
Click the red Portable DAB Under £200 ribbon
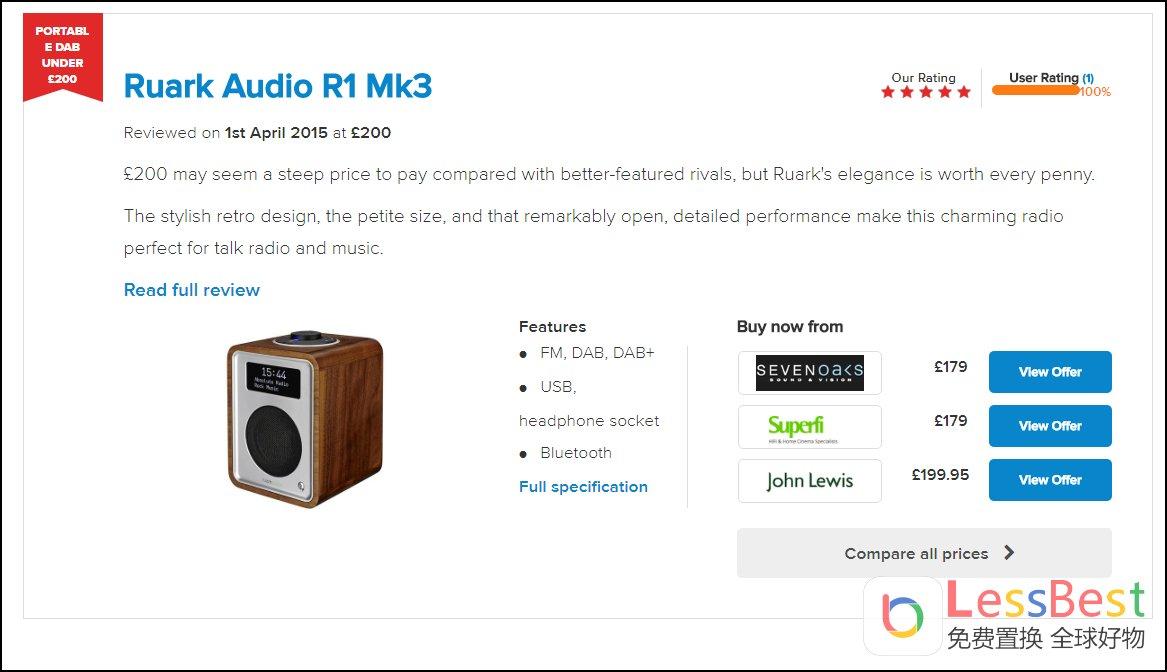click(x=62, y=58)
